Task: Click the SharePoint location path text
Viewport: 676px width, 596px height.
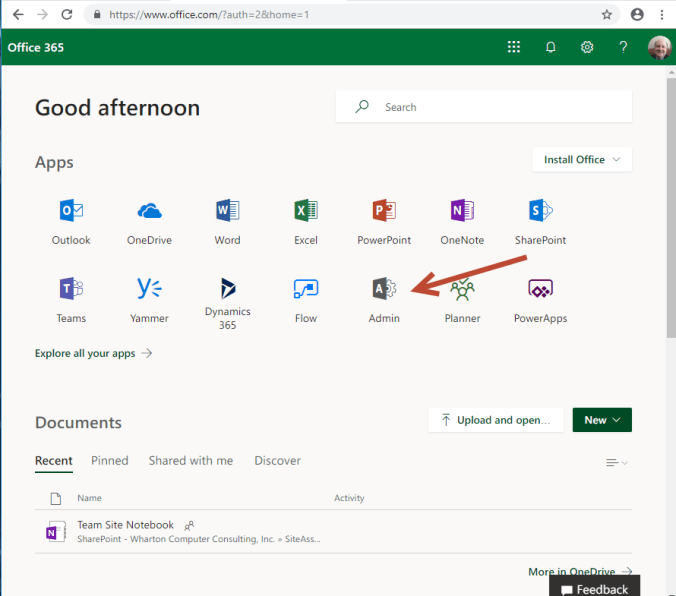Action: pyautogui.click(x=199, y=539)
